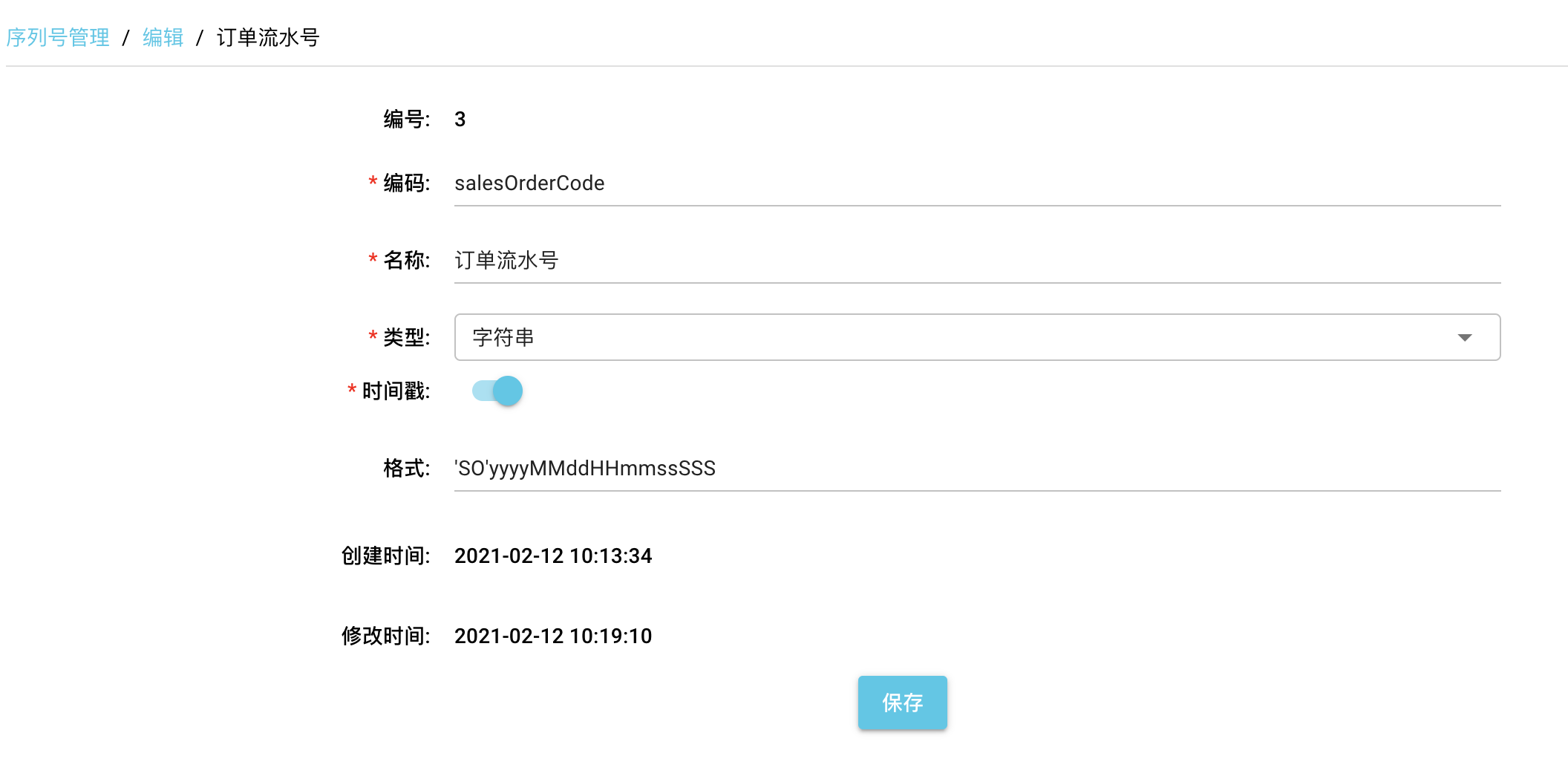Click the 订单流水号 breadcrumb title

[x=267, y=36]
